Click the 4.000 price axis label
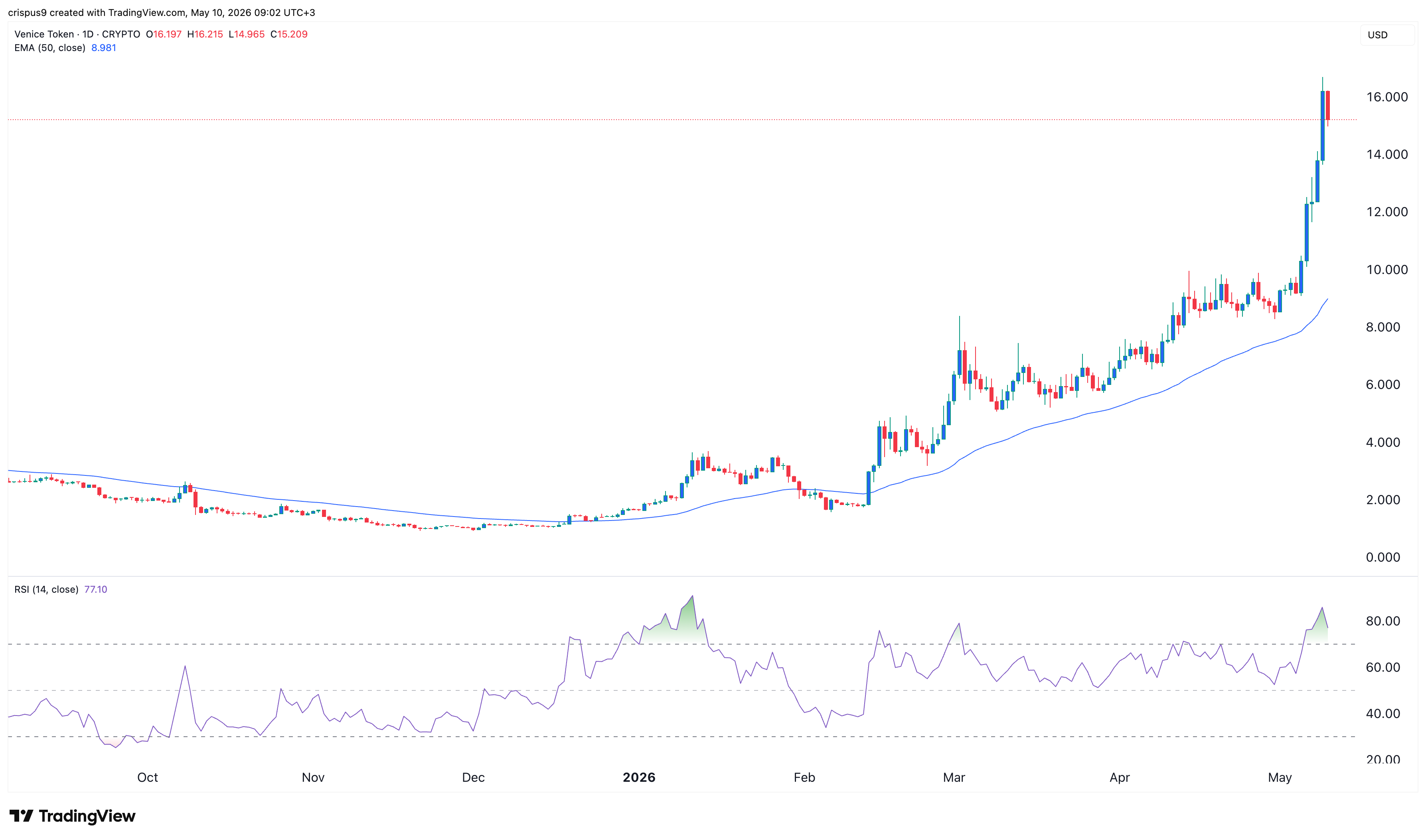Image resolution: width=1426 pixels, height=840 pixels. click(x=1383, y=442)
